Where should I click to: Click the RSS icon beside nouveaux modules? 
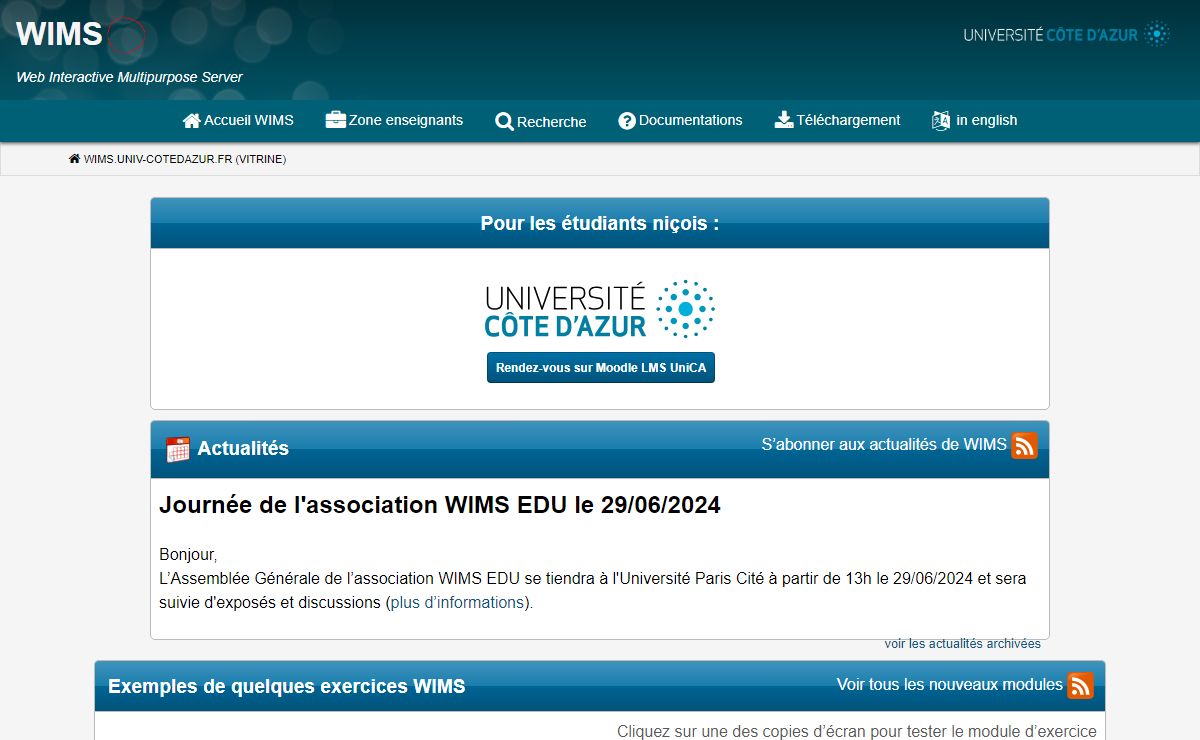(1081, 686)
